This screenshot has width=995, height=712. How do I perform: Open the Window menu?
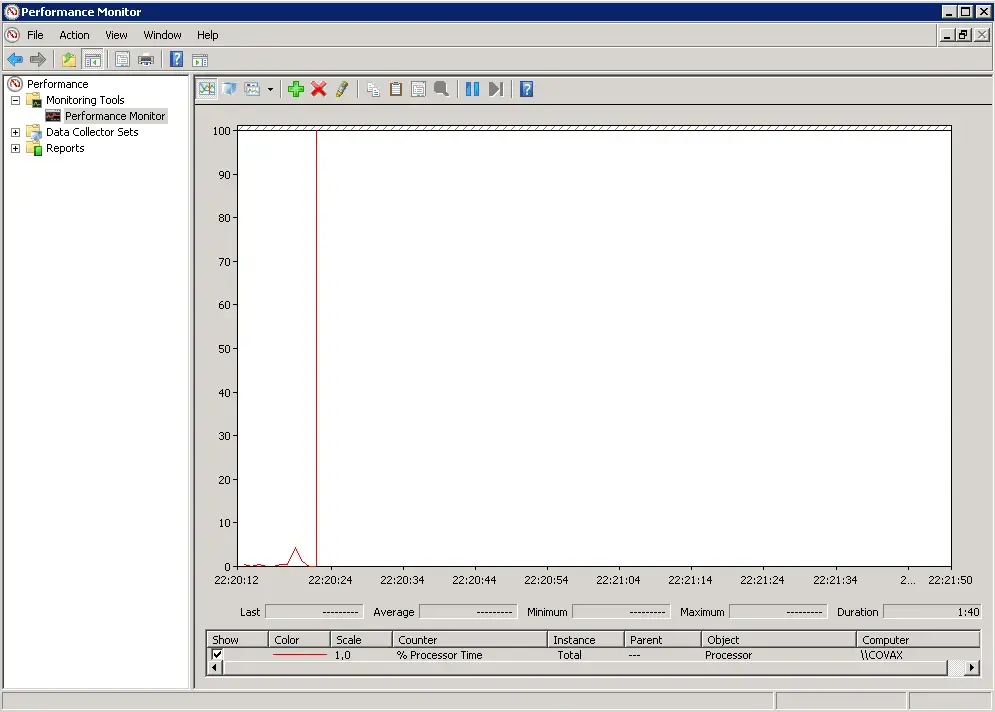click(x=162, y=35)
